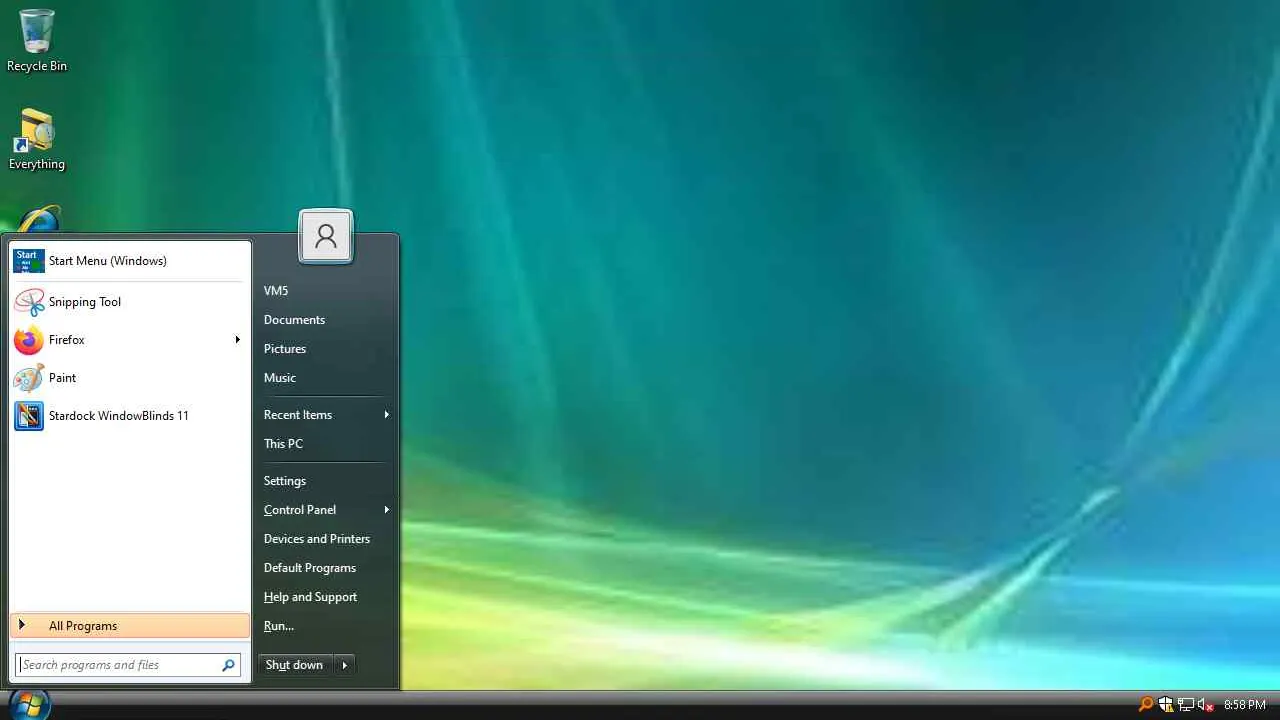Open the orange magnifier tray icon

pyautogui.click(x=1146, y=705)
